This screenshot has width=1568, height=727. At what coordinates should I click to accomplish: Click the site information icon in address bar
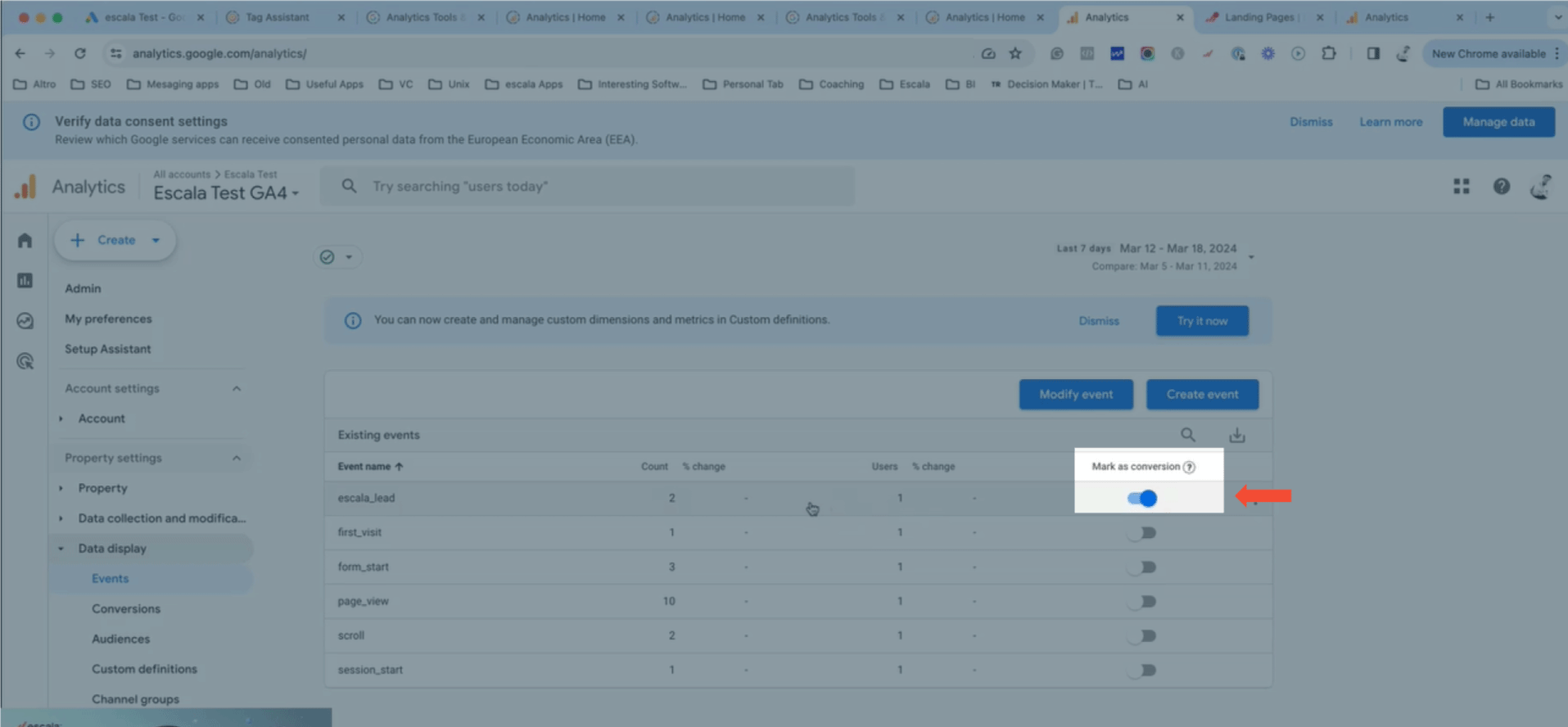click(115, 53)
